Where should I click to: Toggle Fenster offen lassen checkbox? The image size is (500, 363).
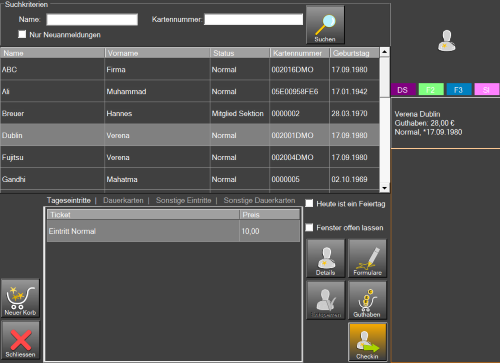(x=309, y=227)
